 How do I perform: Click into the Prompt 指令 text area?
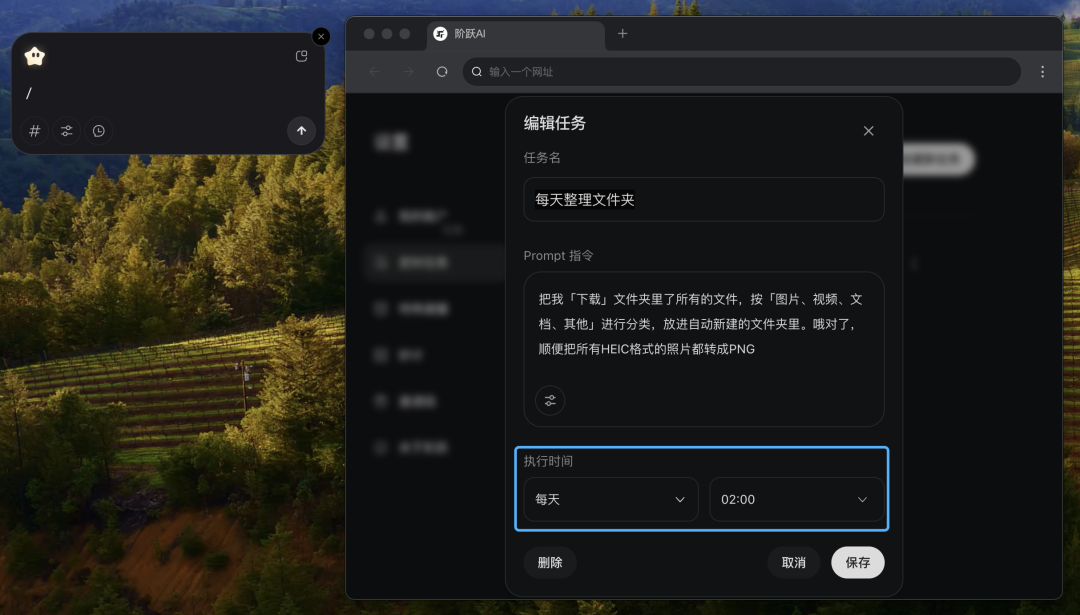[x=704, y=349]
